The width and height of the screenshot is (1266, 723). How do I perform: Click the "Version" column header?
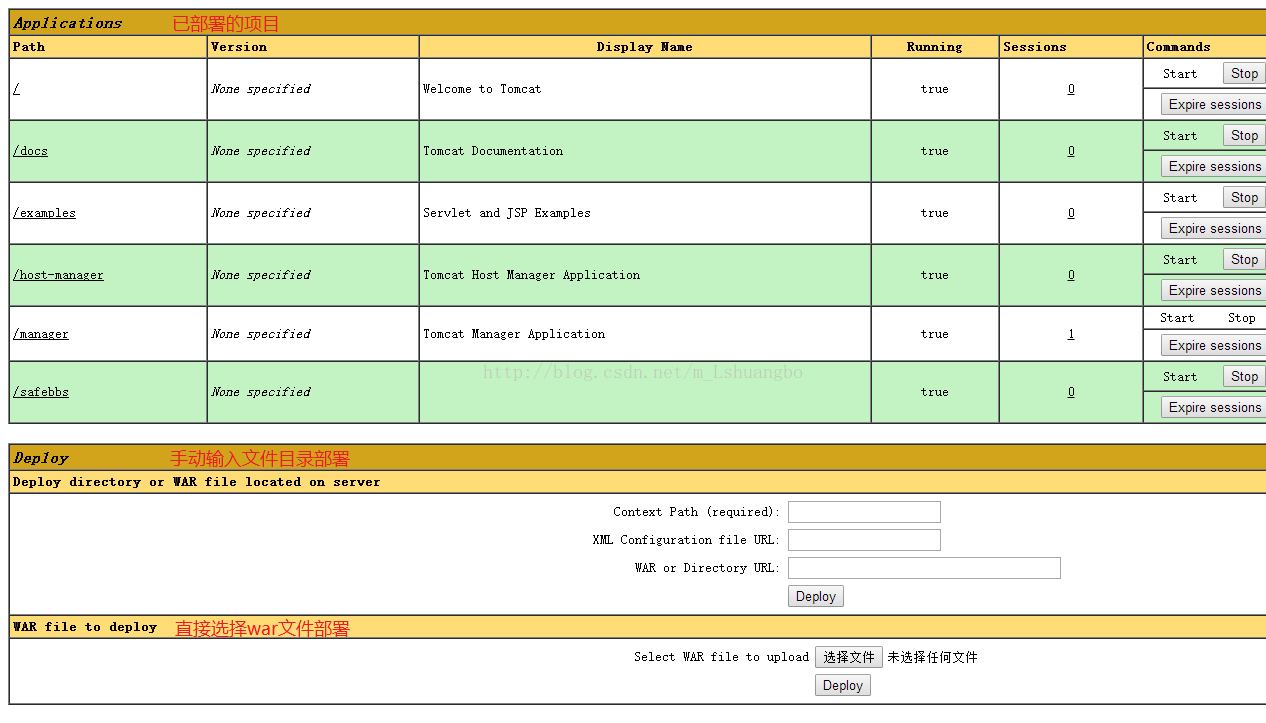click(x=239, y=47)
